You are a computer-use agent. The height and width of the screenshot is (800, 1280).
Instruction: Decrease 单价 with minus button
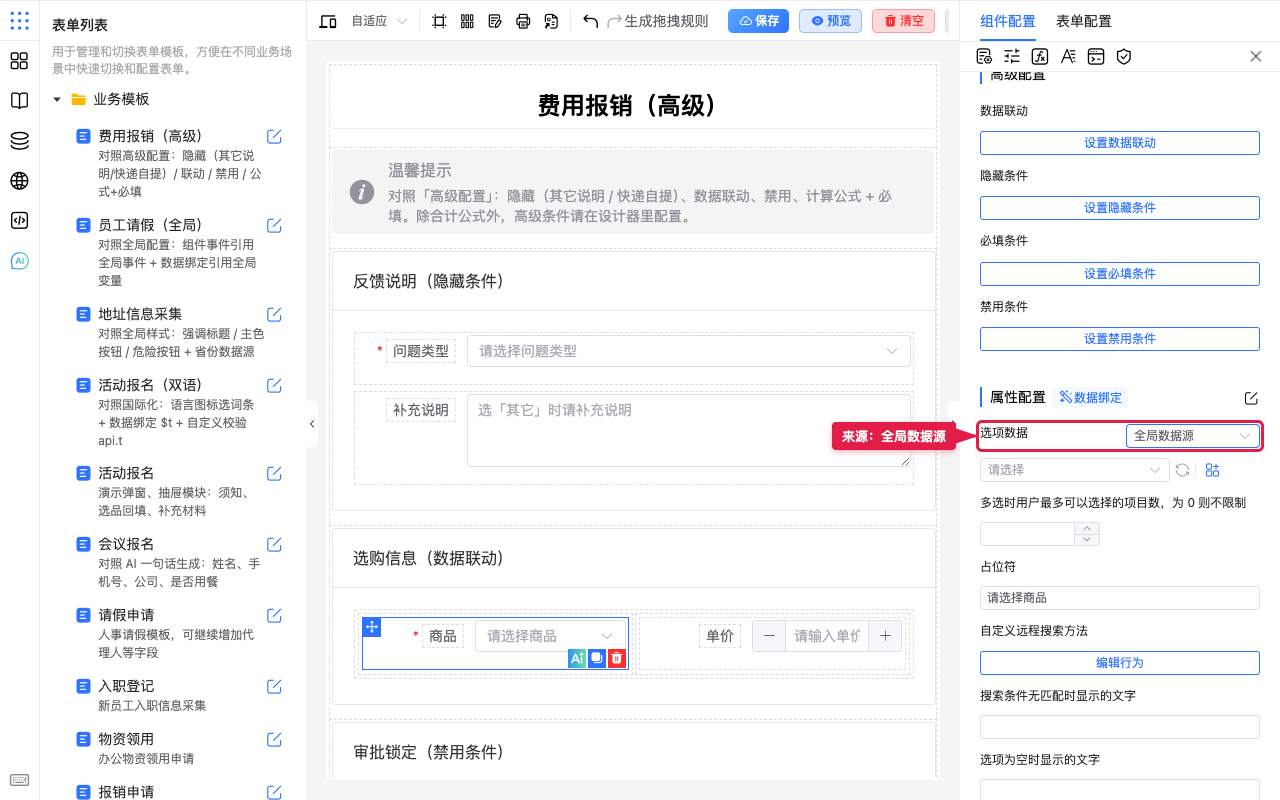[x=769, y=636]
